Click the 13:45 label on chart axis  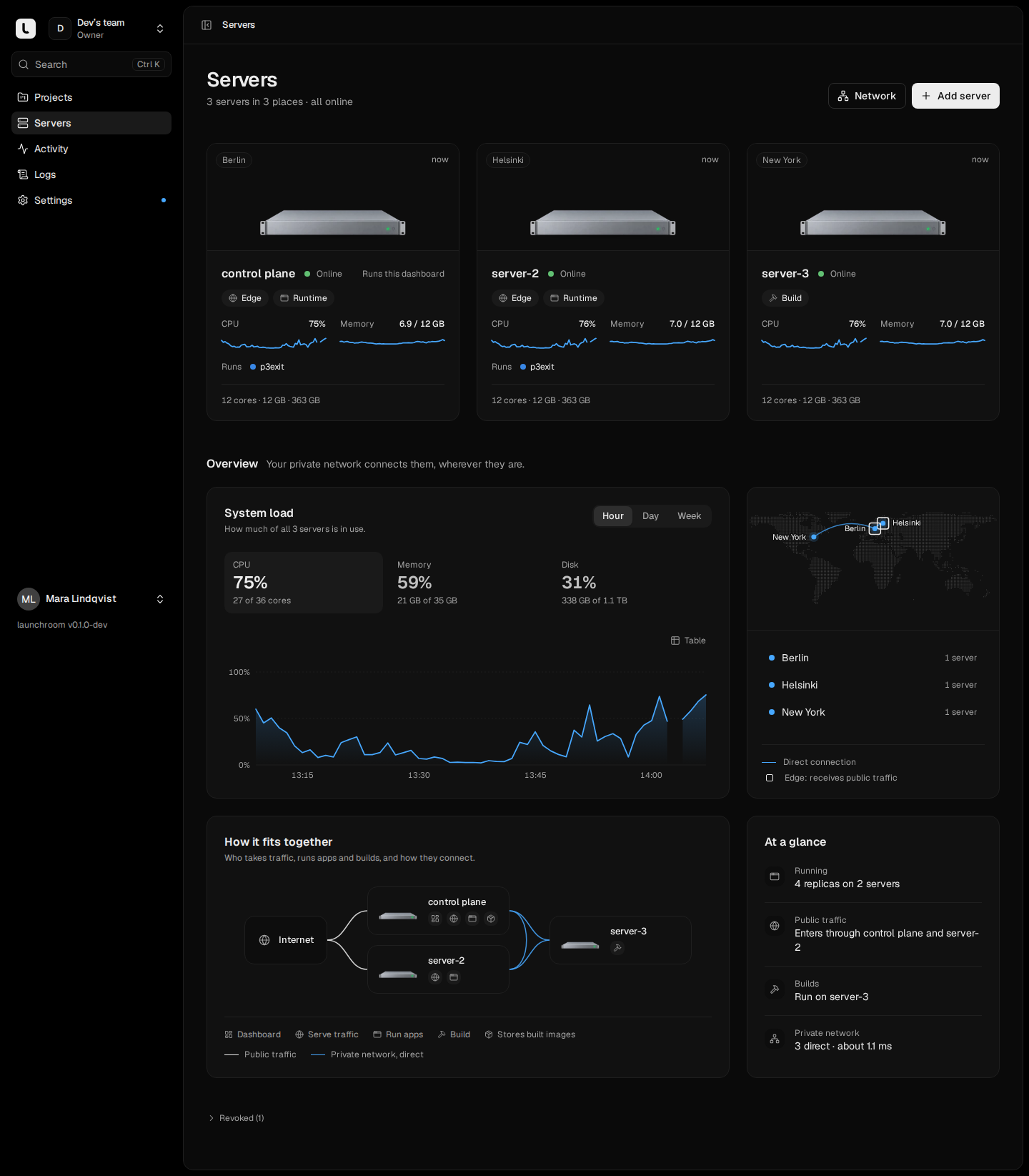[x=535, y=775]
